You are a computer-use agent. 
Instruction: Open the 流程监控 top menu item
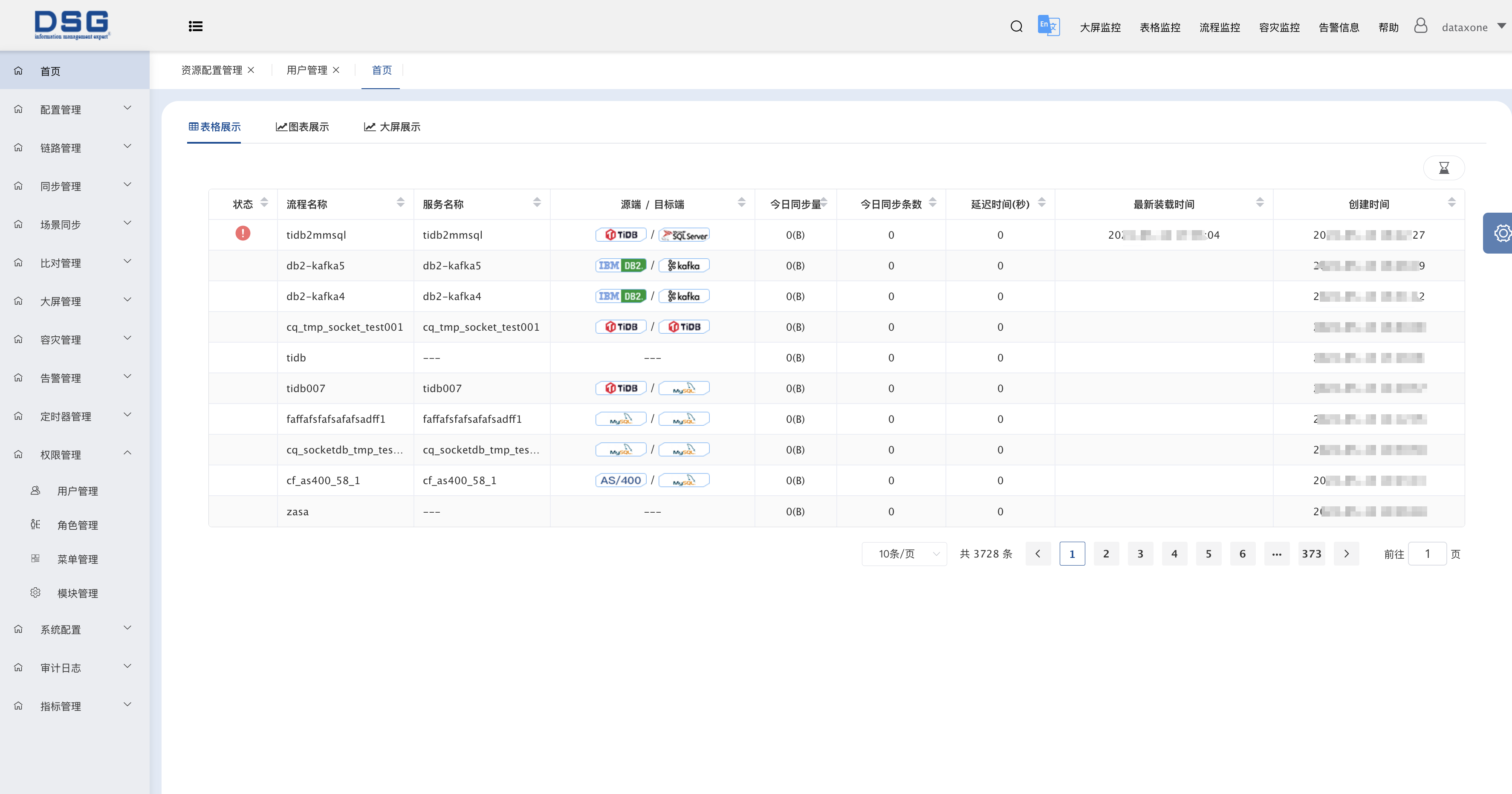click(1219, 28)
